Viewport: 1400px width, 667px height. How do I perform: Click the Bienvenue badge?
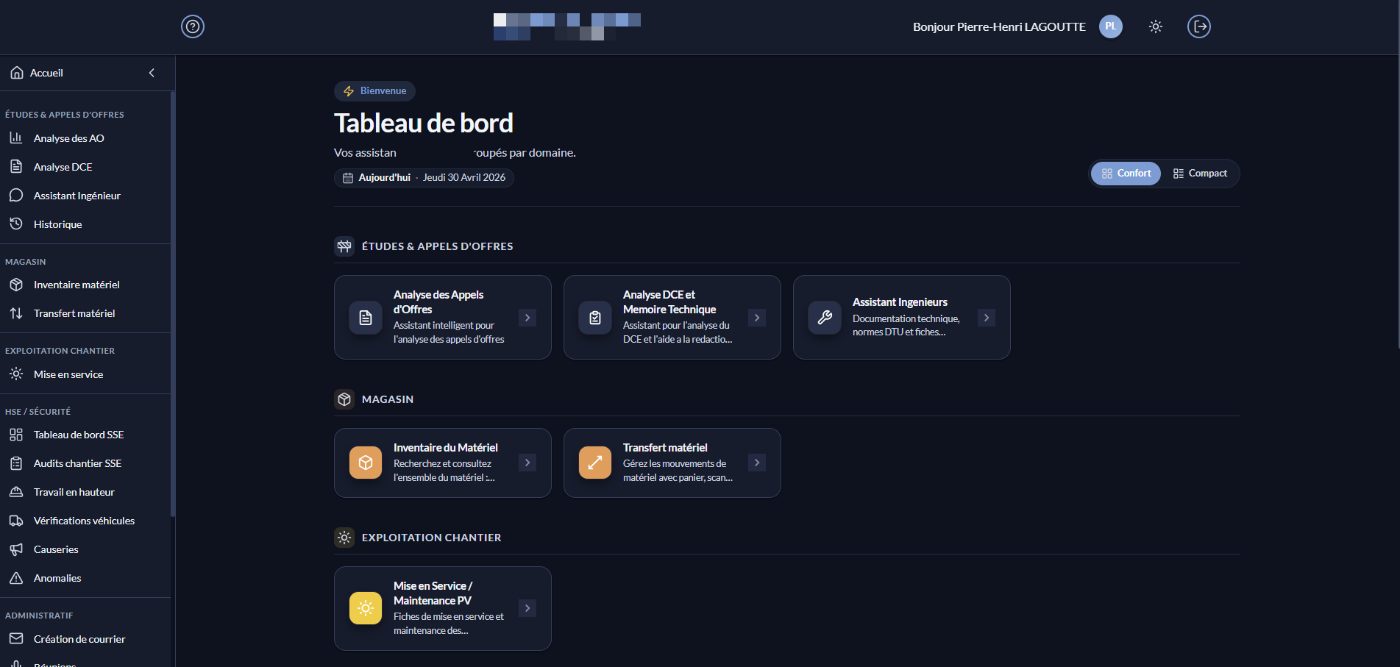(x=375, y=91)
